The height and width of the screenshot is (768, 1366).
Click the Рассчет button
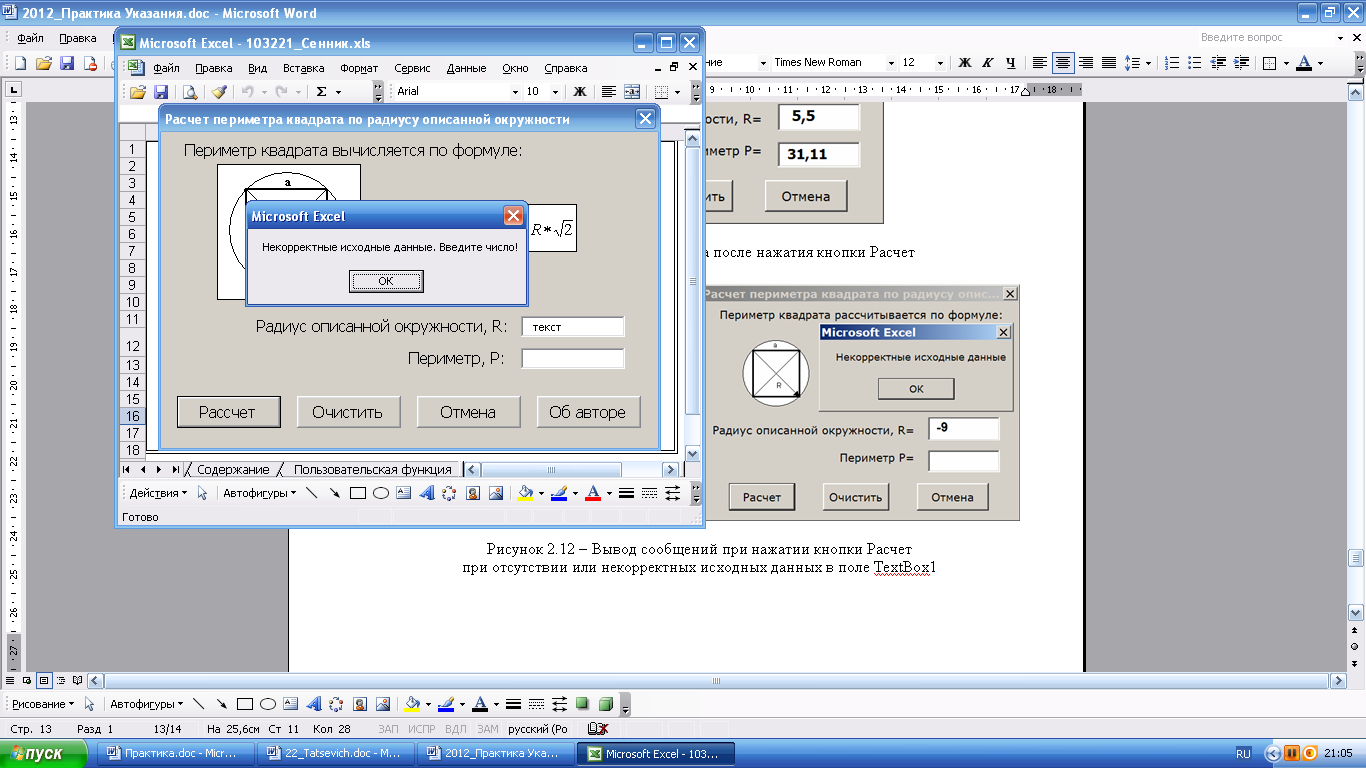(228, 412)
